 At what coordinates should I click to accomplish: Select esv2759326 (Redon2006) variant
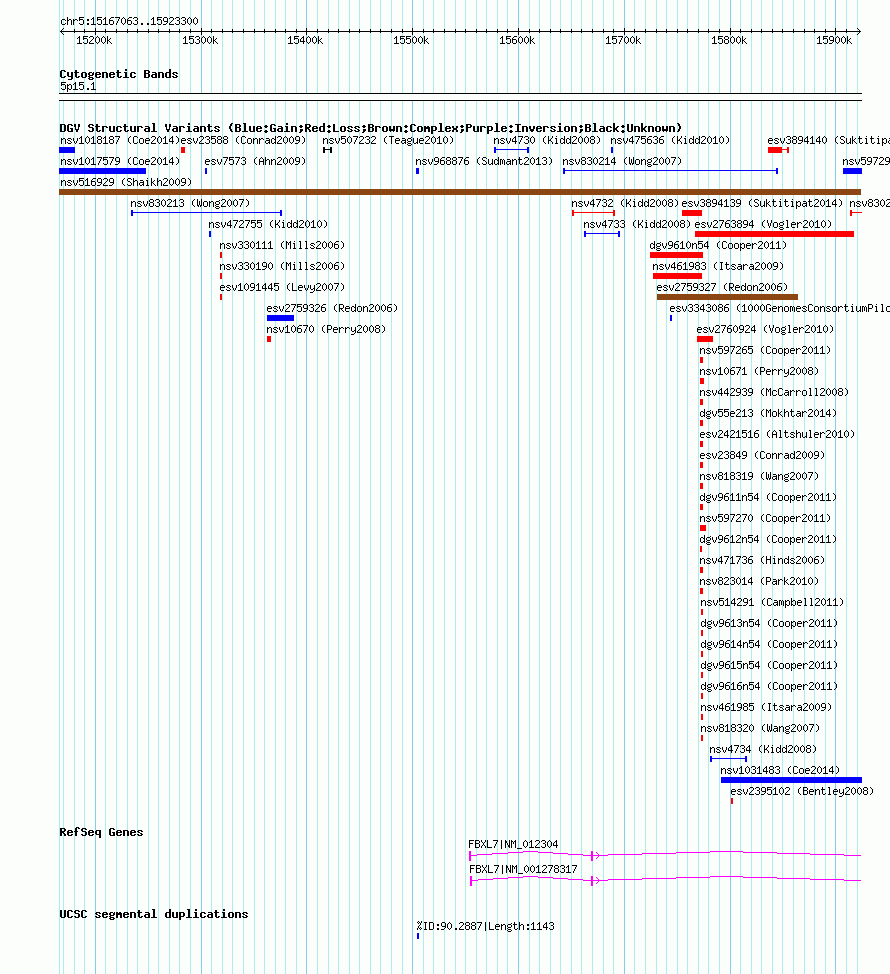tap(332, 309)
